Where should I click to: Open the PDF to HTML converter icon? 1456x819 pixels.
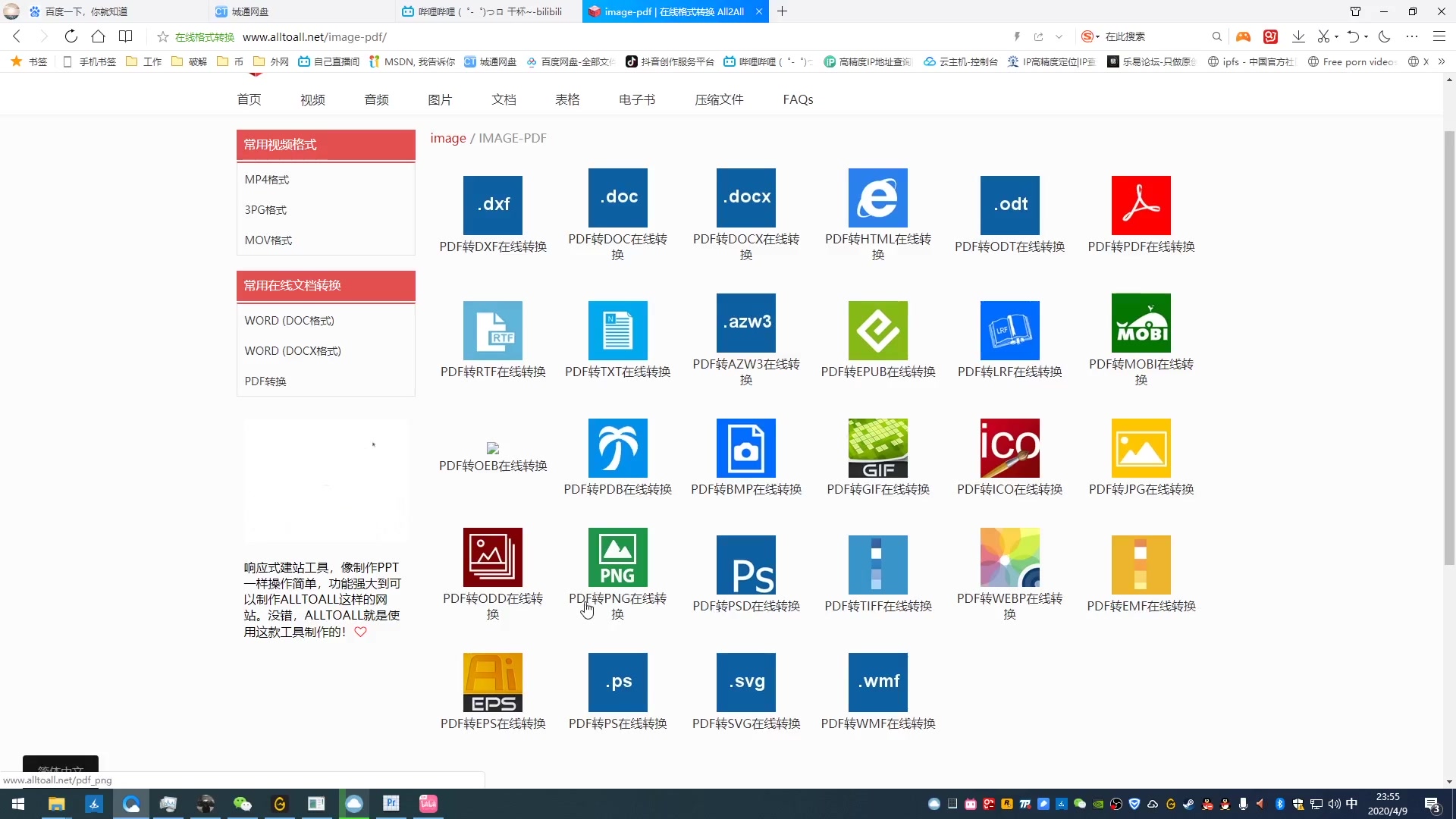click(878, 197)
